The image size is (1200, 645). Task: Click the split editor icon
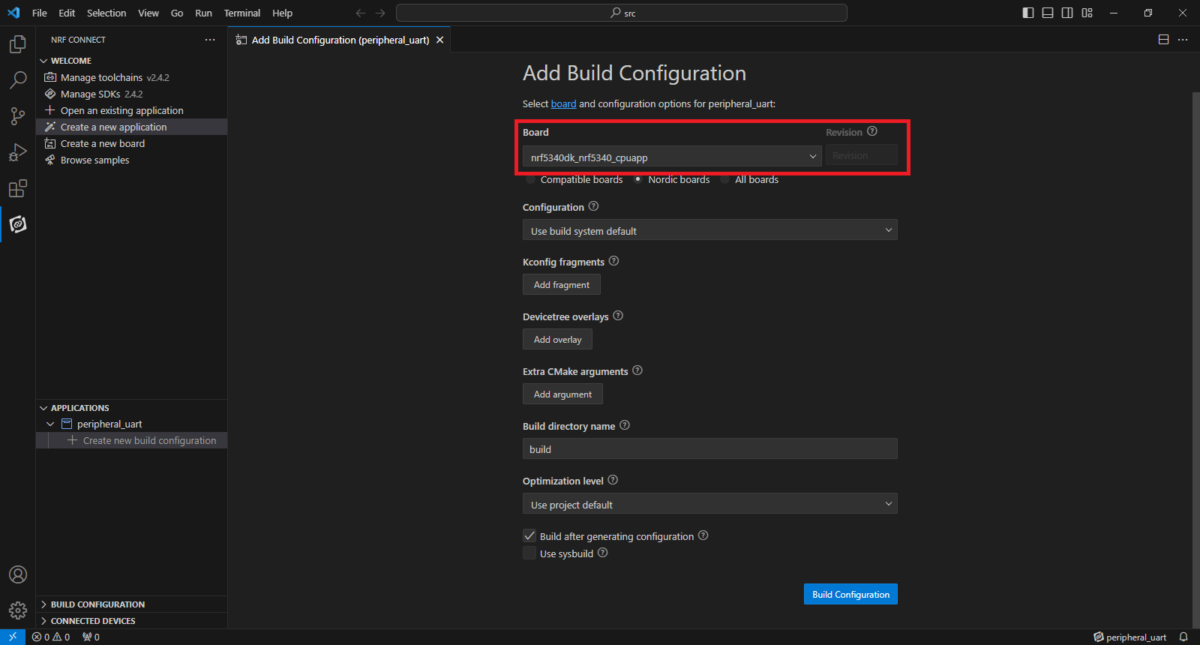pyautogui.click(x=1164, y=40)
